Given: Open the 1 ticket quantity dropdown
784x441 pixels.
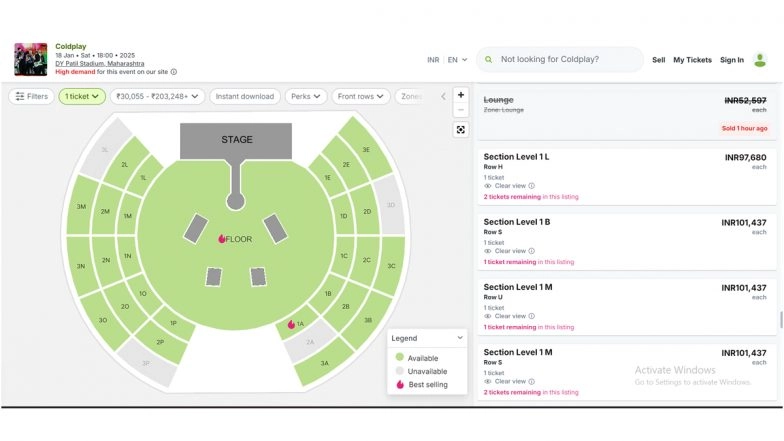Looking at the screenshot, I should [82, 96].
